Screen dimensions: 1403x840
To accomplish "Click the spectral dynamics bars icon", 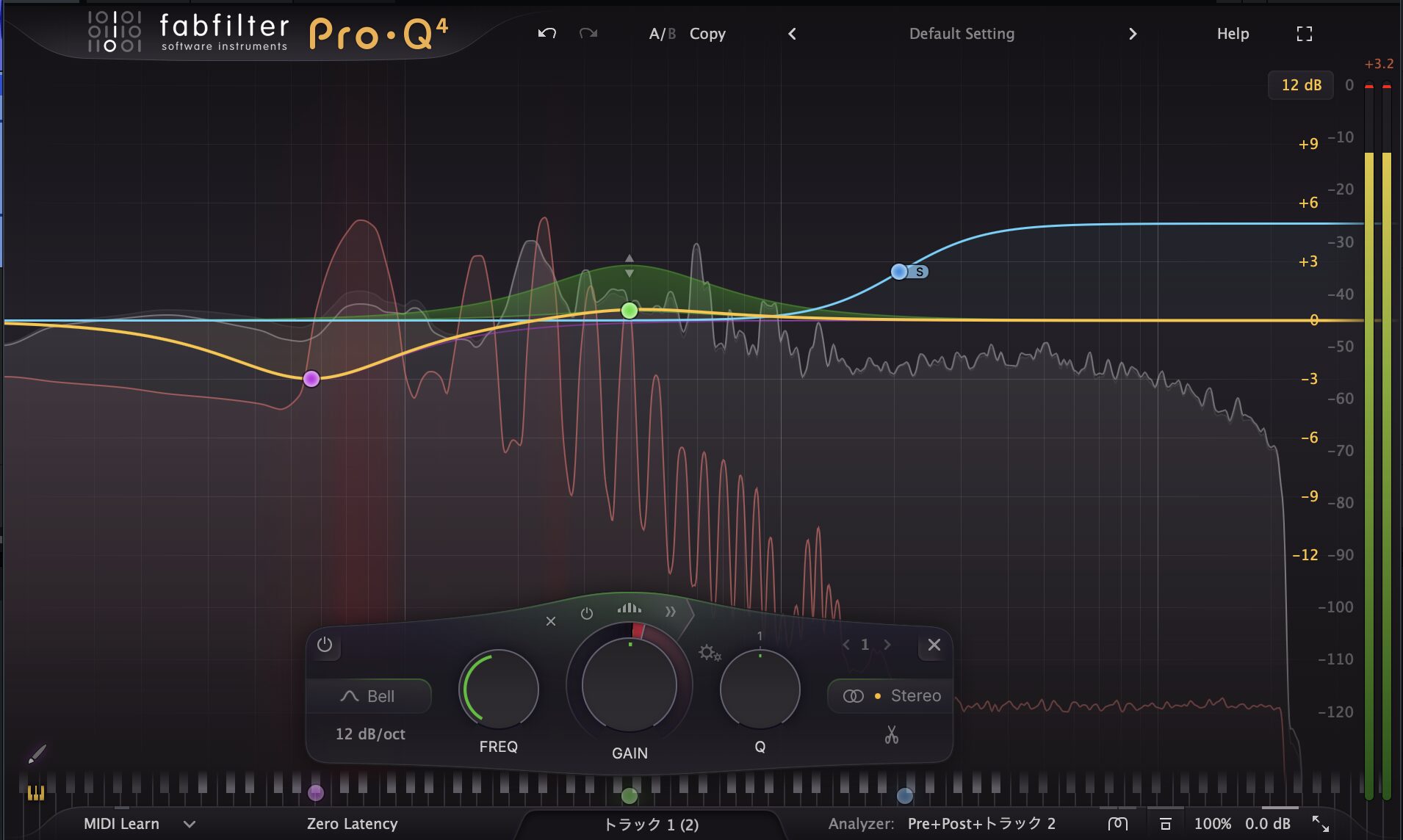I will [630, 607].
